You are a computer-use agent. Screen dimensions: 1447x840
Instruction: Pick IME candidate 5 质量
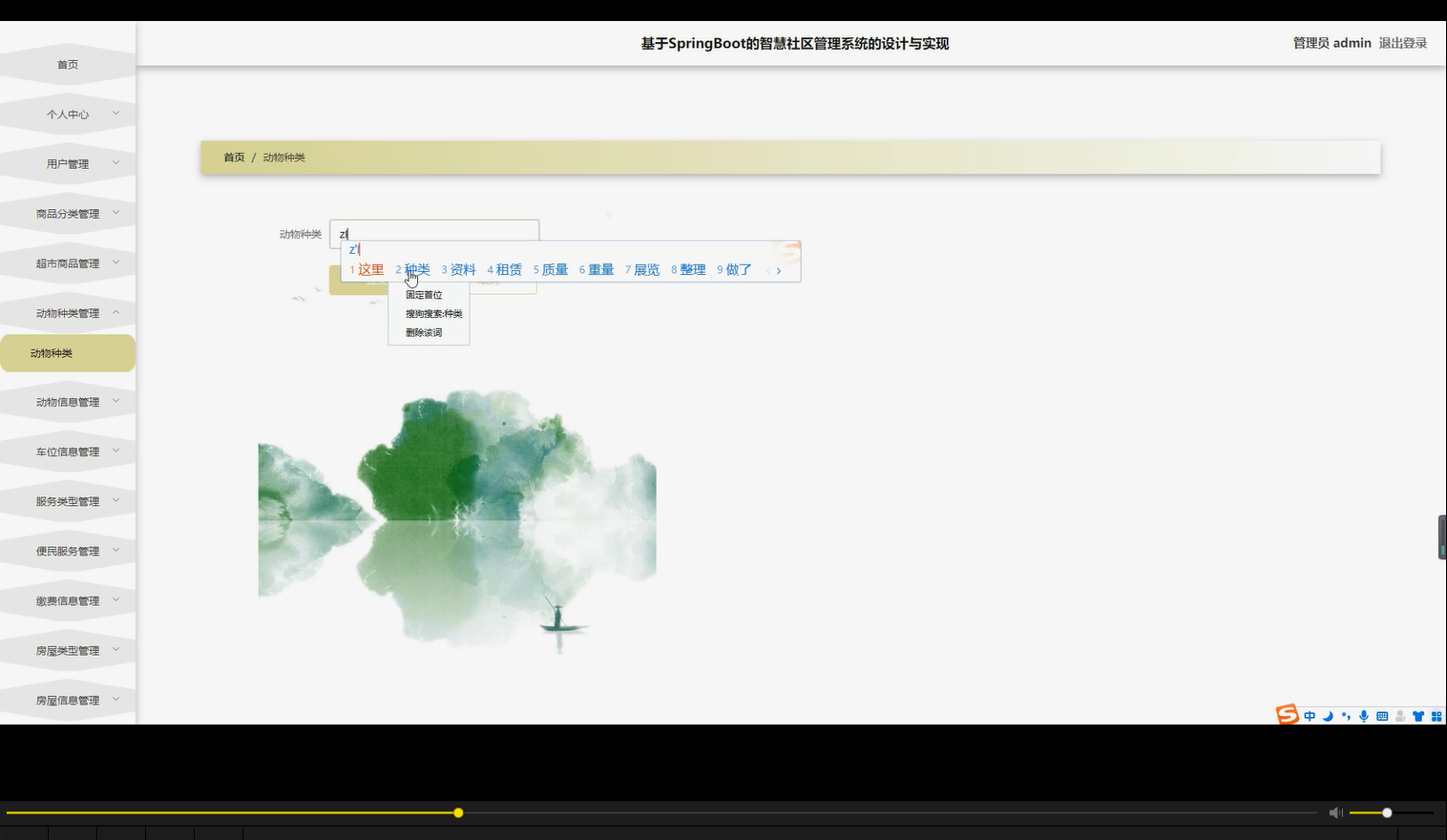pyautogui.click(x=551, y=270)
